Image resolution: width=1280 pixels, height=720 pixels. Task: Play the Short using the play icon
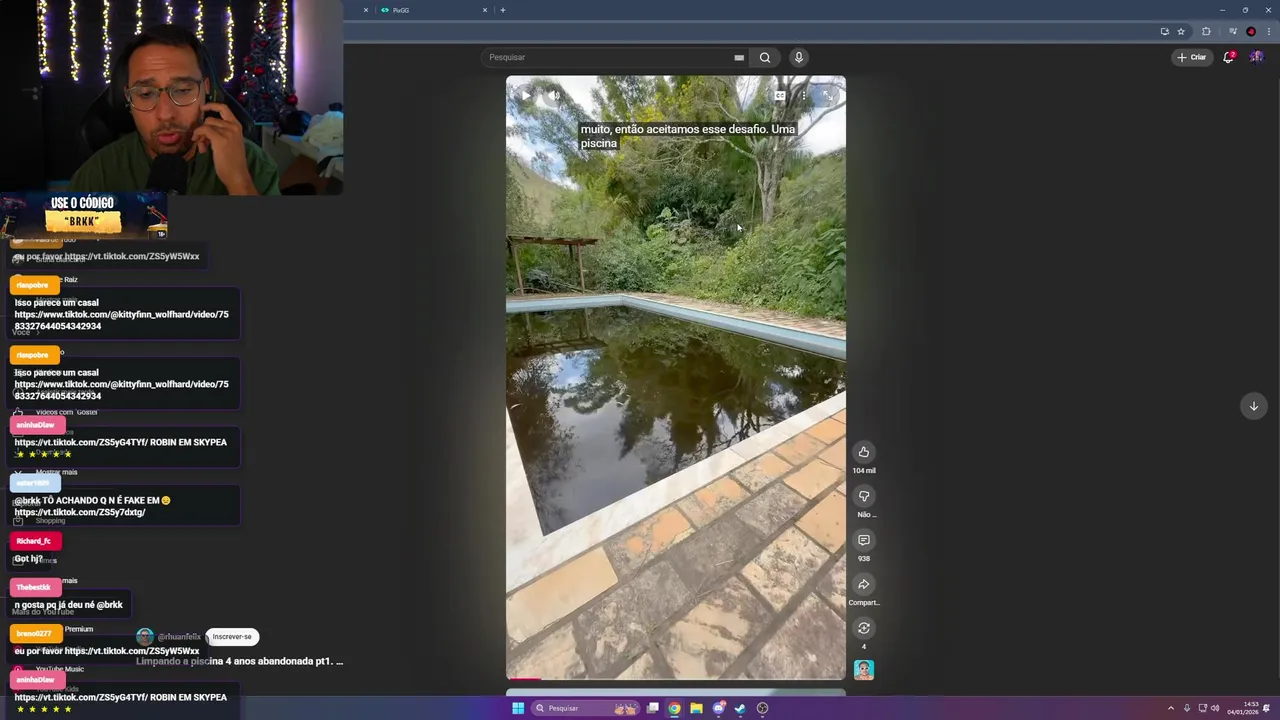coord(526,96)
